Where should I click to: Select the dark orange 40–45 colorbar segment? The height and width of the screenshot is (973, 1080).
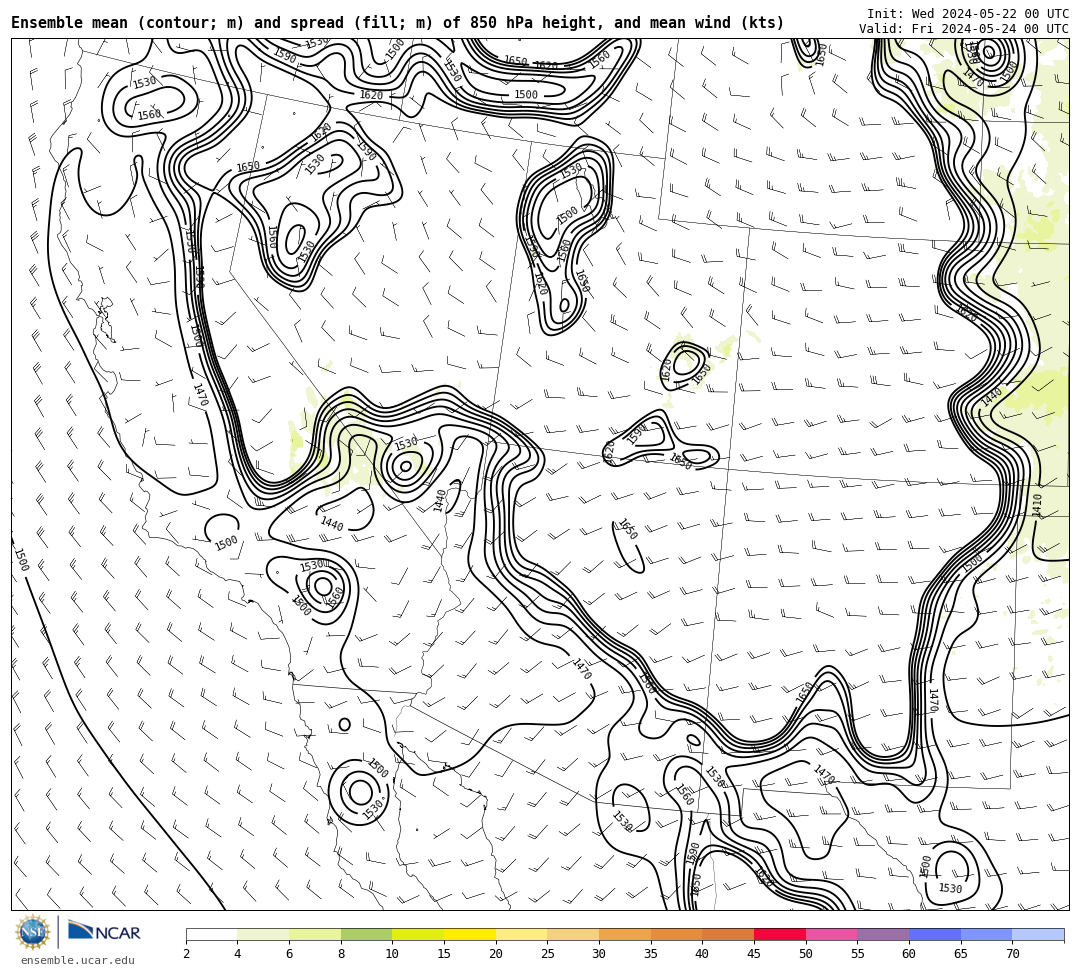click(728, 934)
